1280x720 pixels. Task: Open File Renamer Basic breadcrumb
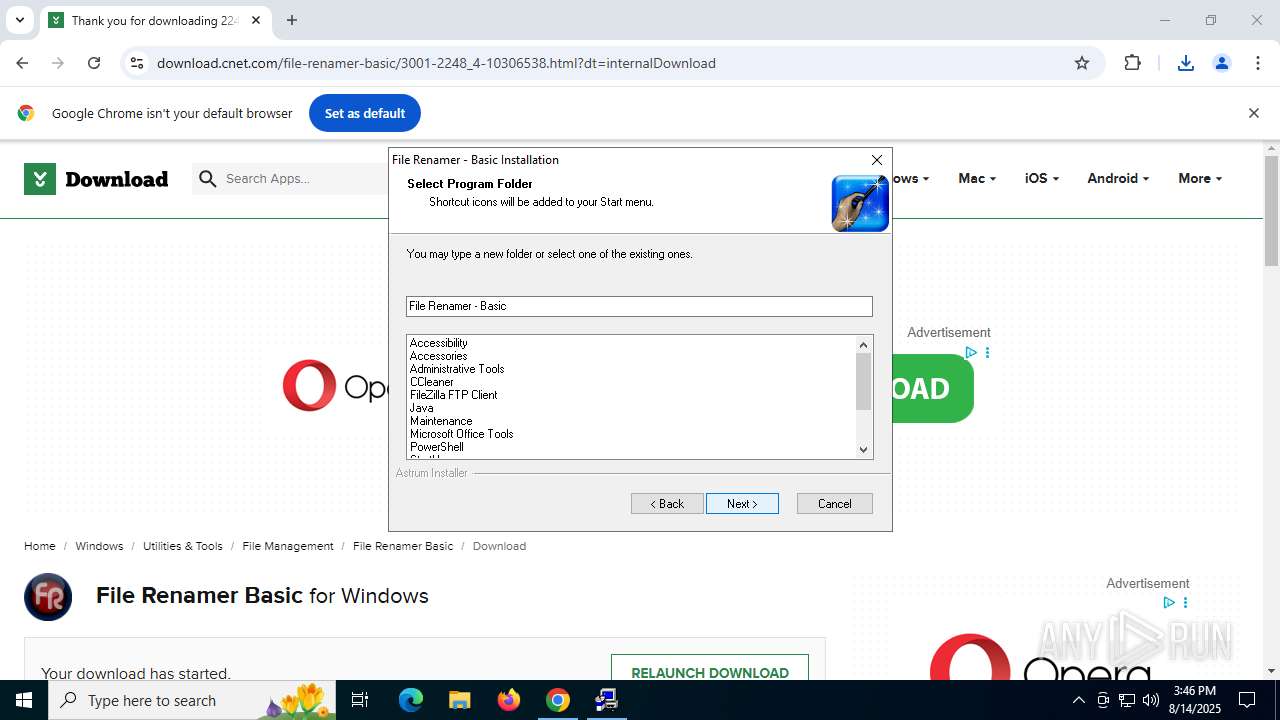pos(403,546)
